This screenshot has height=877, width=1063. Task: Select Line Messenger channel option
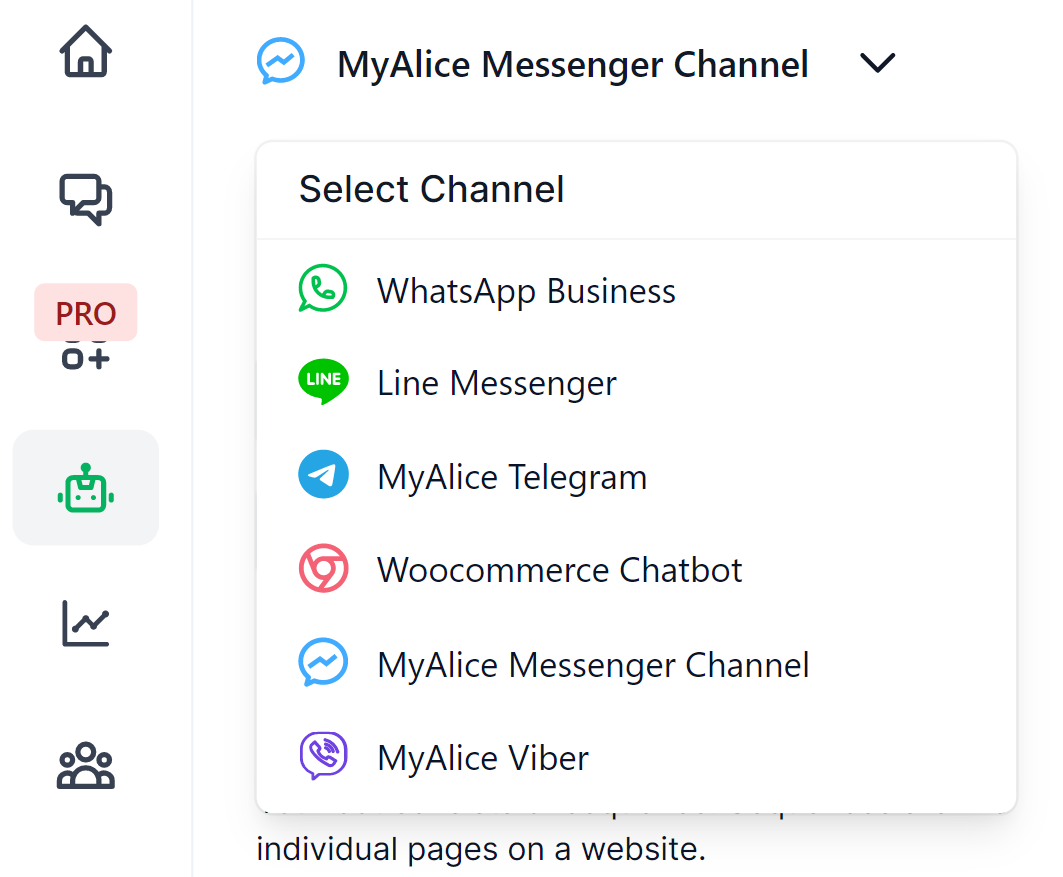point(496,383)
